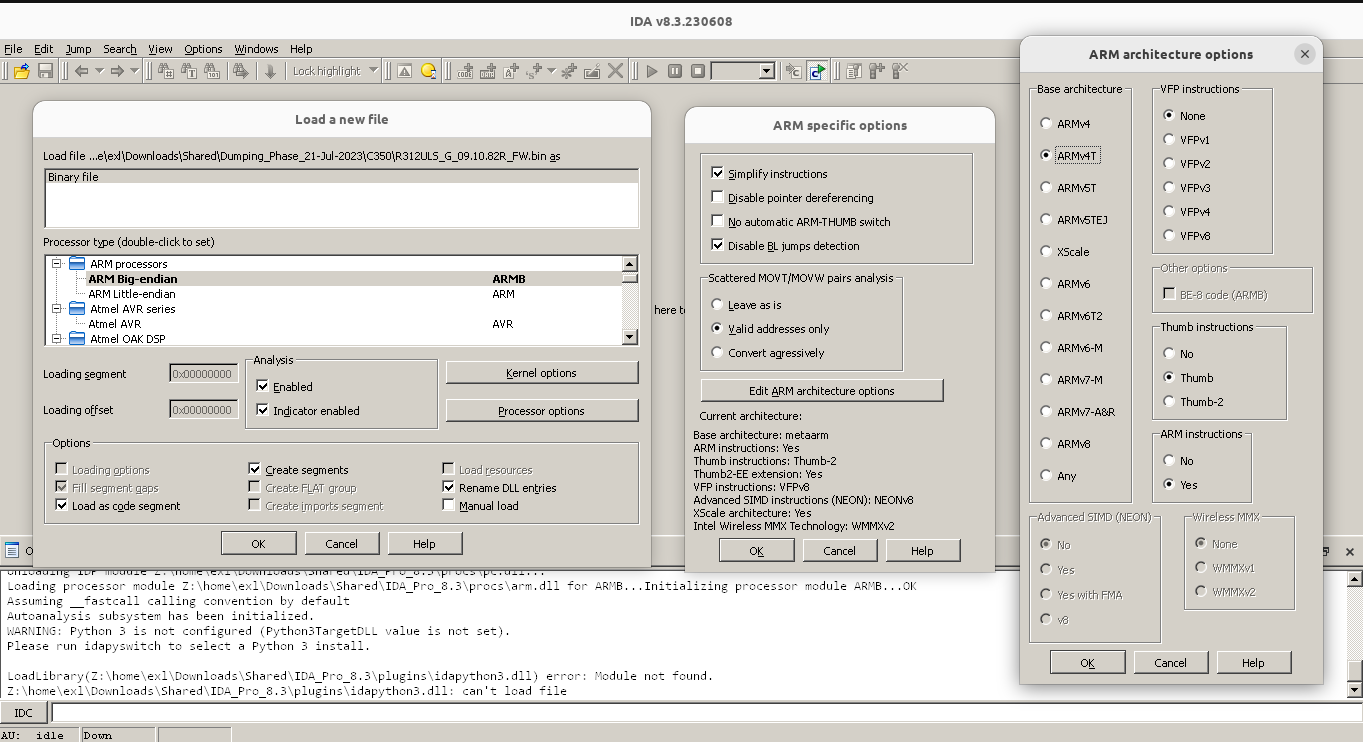Viewport: 1363px width, 742px height.
Task: Open the Options menu
Action: pyautogui.click(x=203, y=49)
